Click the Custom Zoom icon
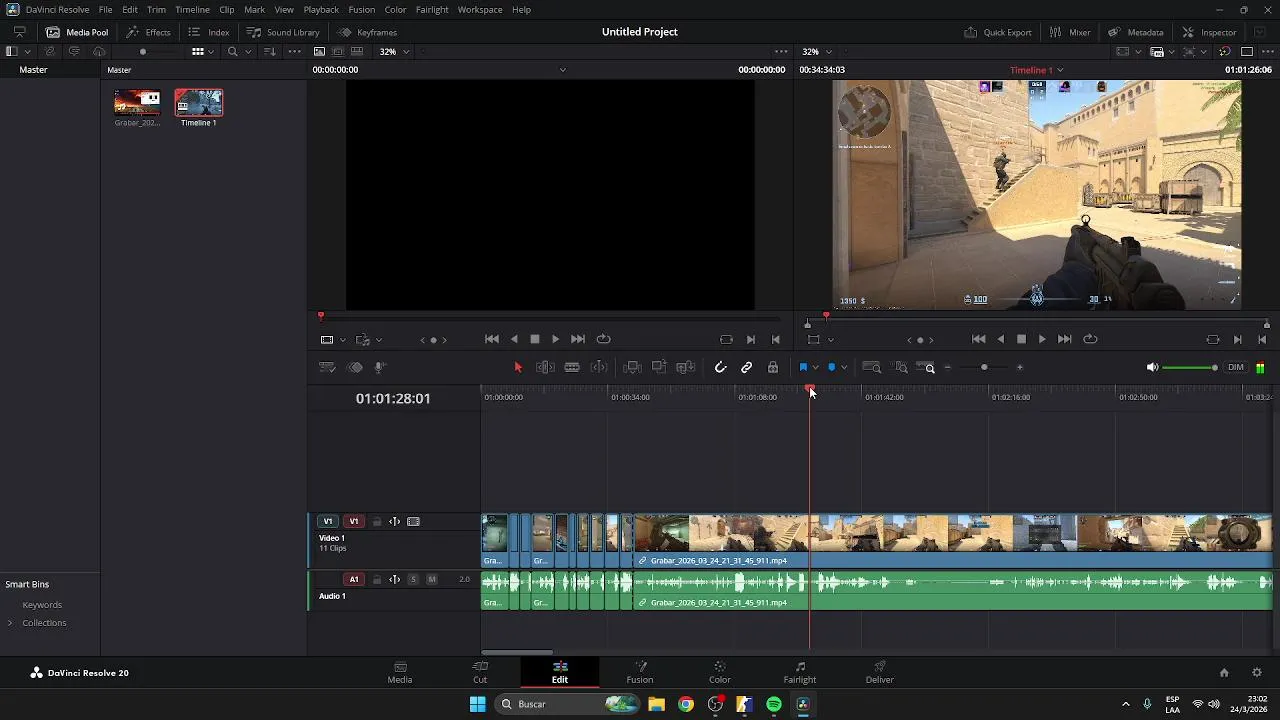 tap(926, 368)
